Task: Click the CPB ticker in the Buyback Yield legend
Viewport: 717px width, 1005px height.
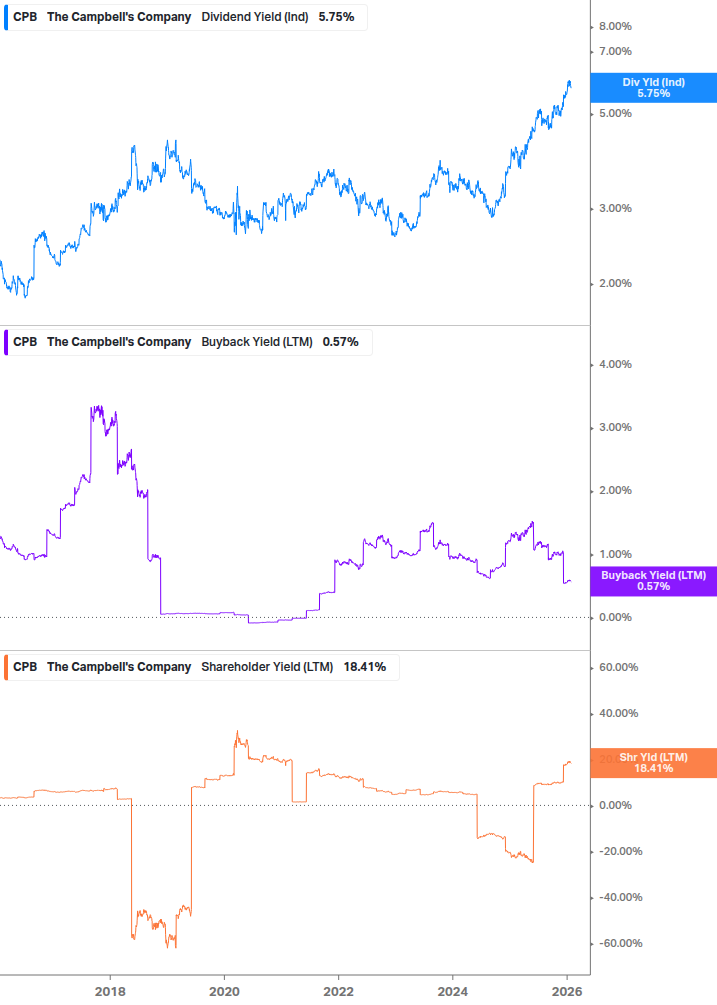Action: pyautogui.click(x=25, y=342)
